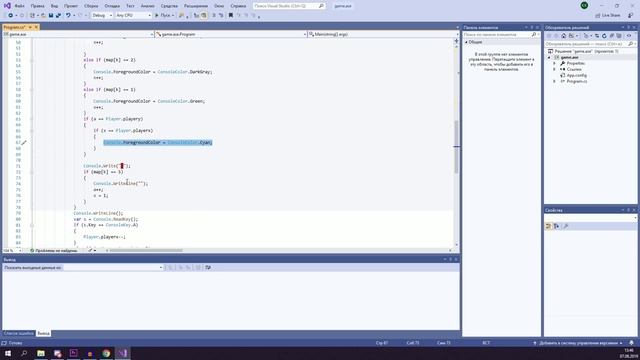Open the Debug menu in menu bar

click(x=112, y=6)
